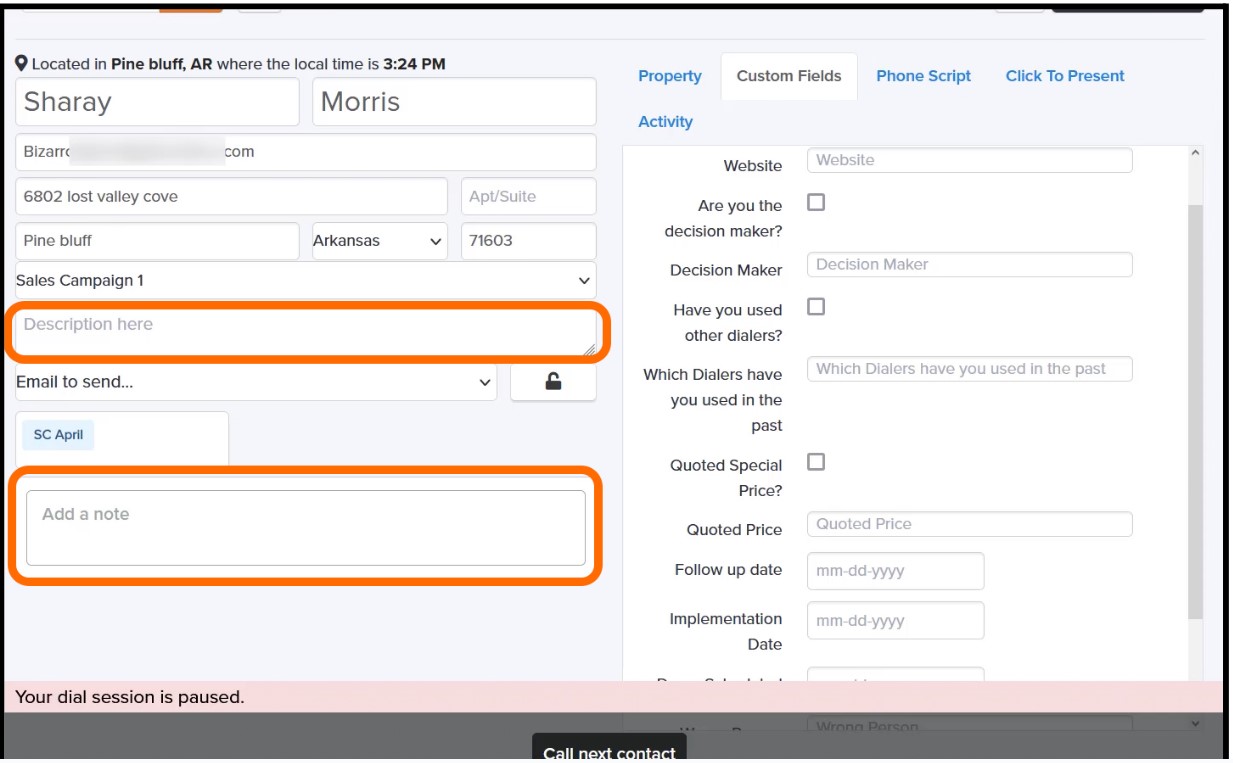Screen dimensions: 1233x763
Task: Click the 'Your dial session is paused.' message
Action: [130, 697]
